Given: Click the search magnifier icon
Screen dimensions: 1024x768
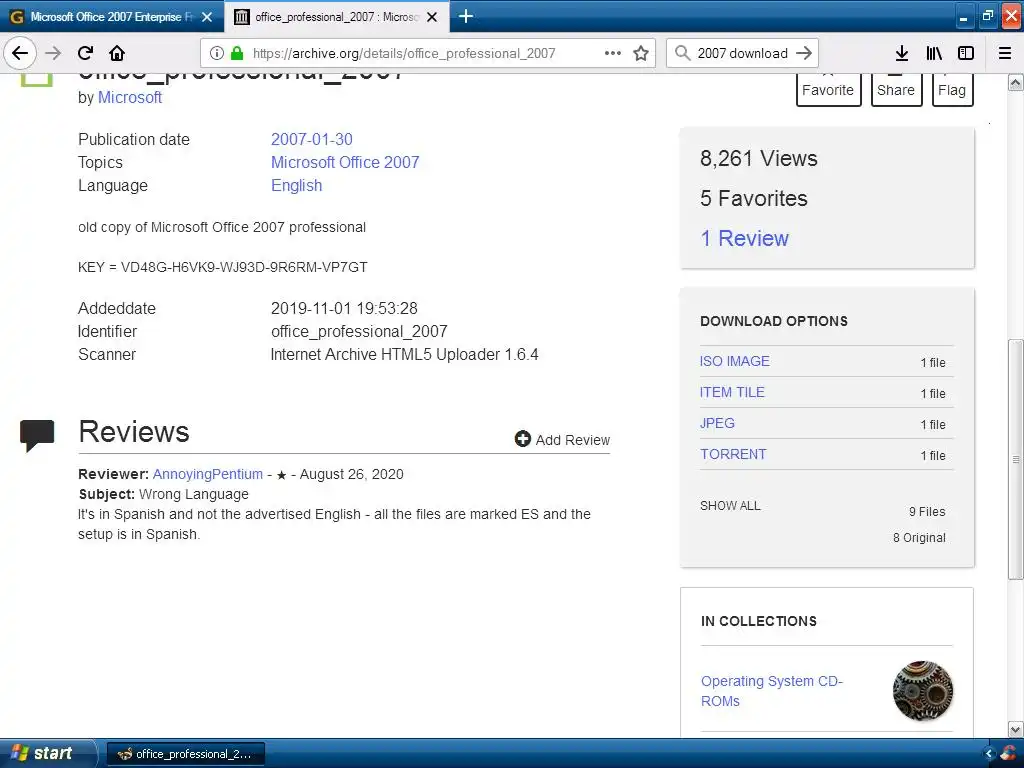Looking at the screenshot, I should pyautogui.click(x=682, y=53).
